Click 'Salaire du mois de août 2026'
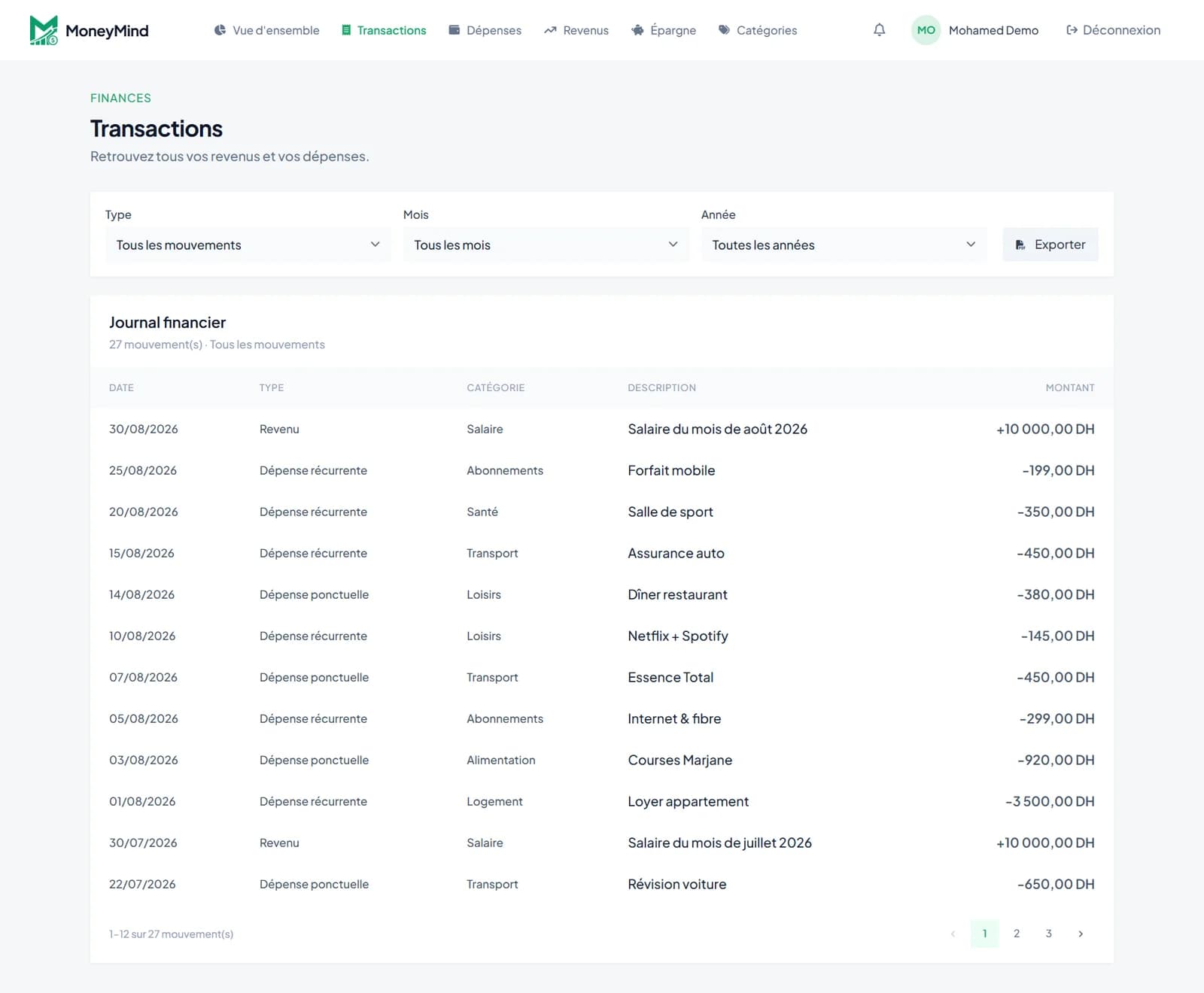 [718, 429]
